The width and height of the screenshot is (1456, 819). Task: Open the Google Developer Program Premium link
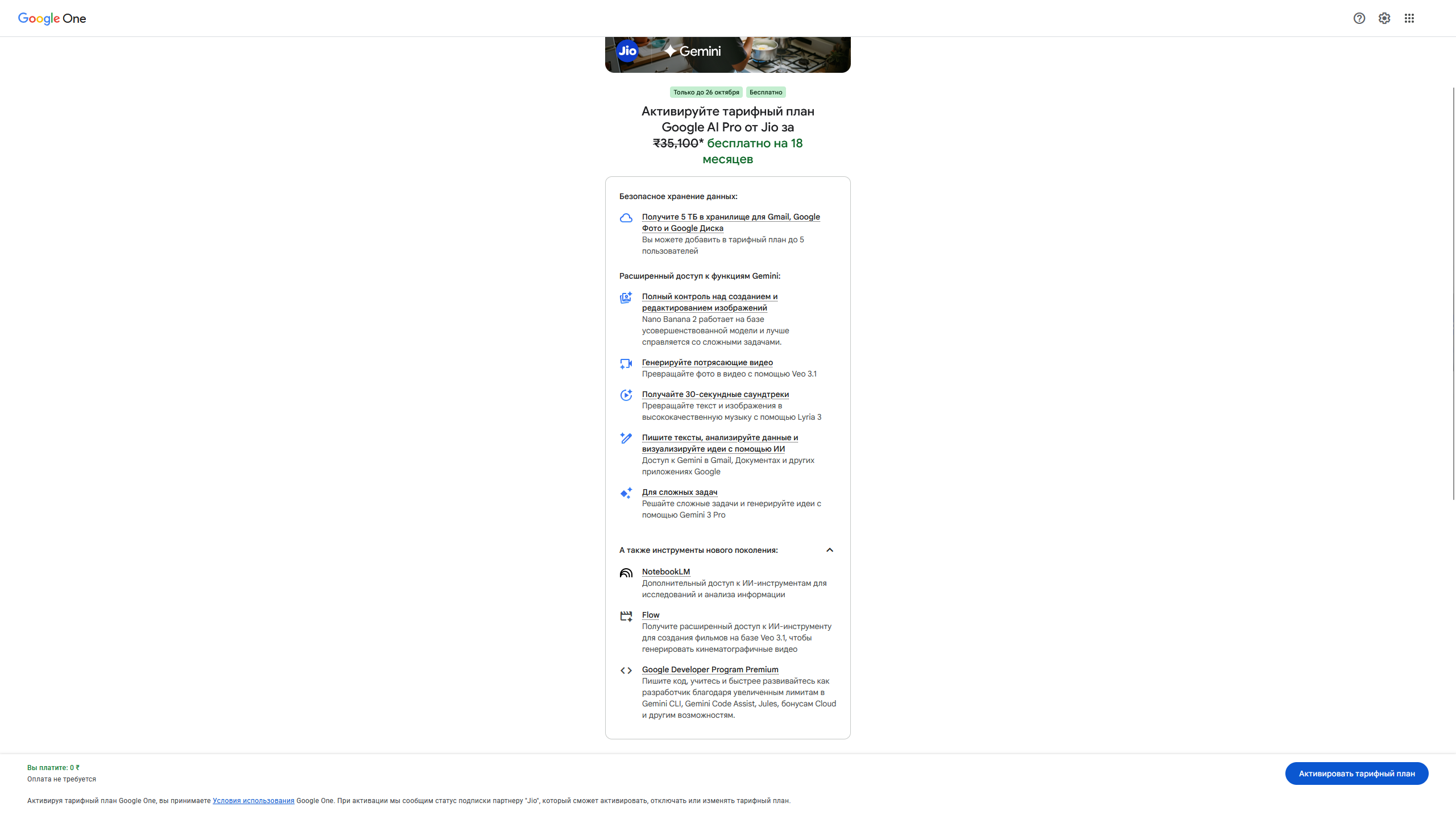click(x=710, y=669)
